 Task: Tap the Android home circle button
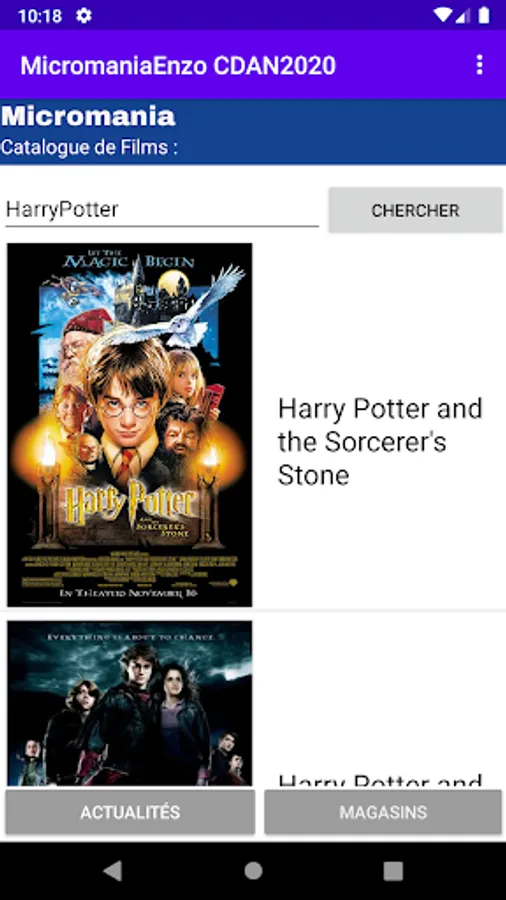pos(253,871)
